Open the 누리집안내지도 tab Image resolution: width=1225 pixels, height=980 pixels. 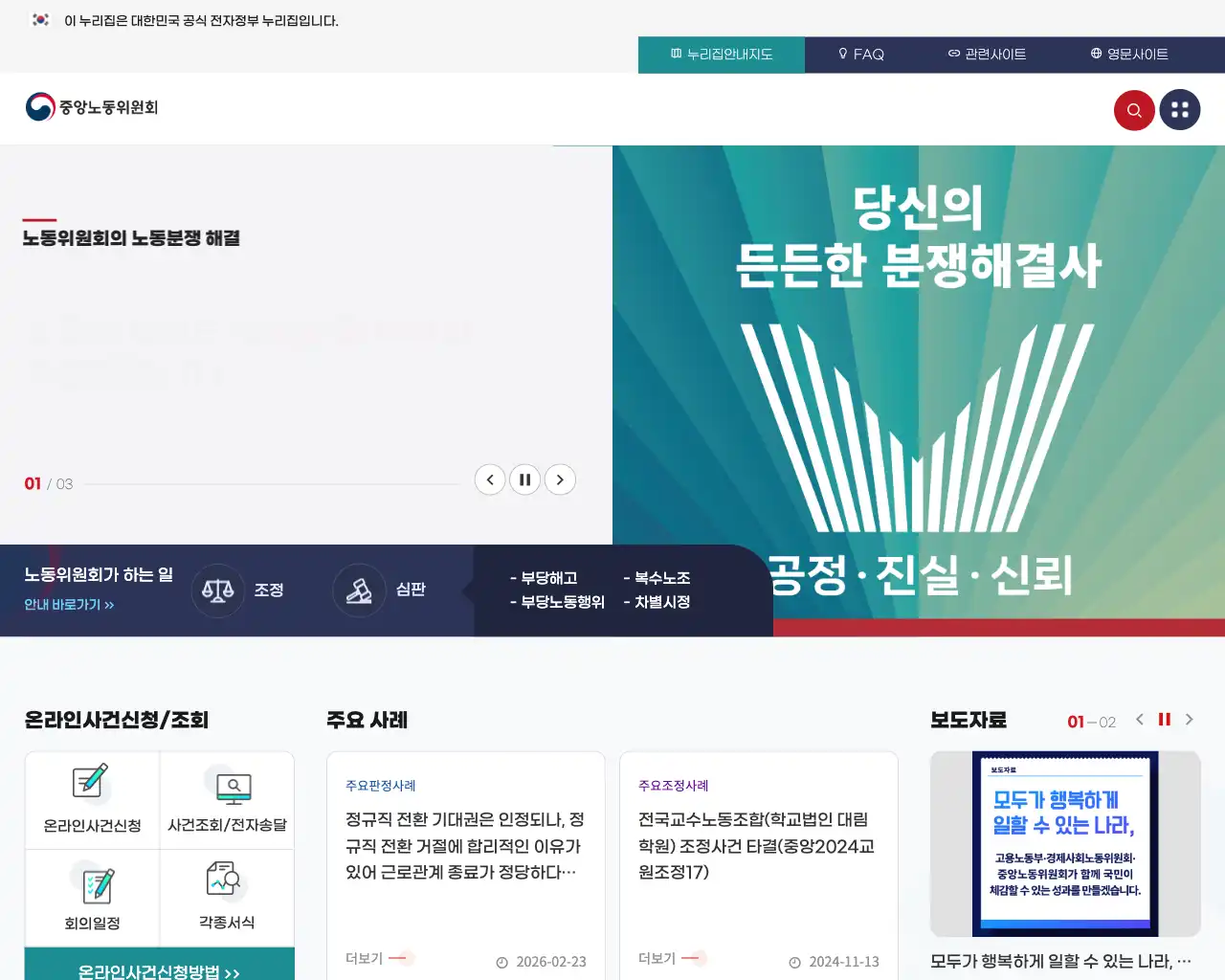pos(722,55)
